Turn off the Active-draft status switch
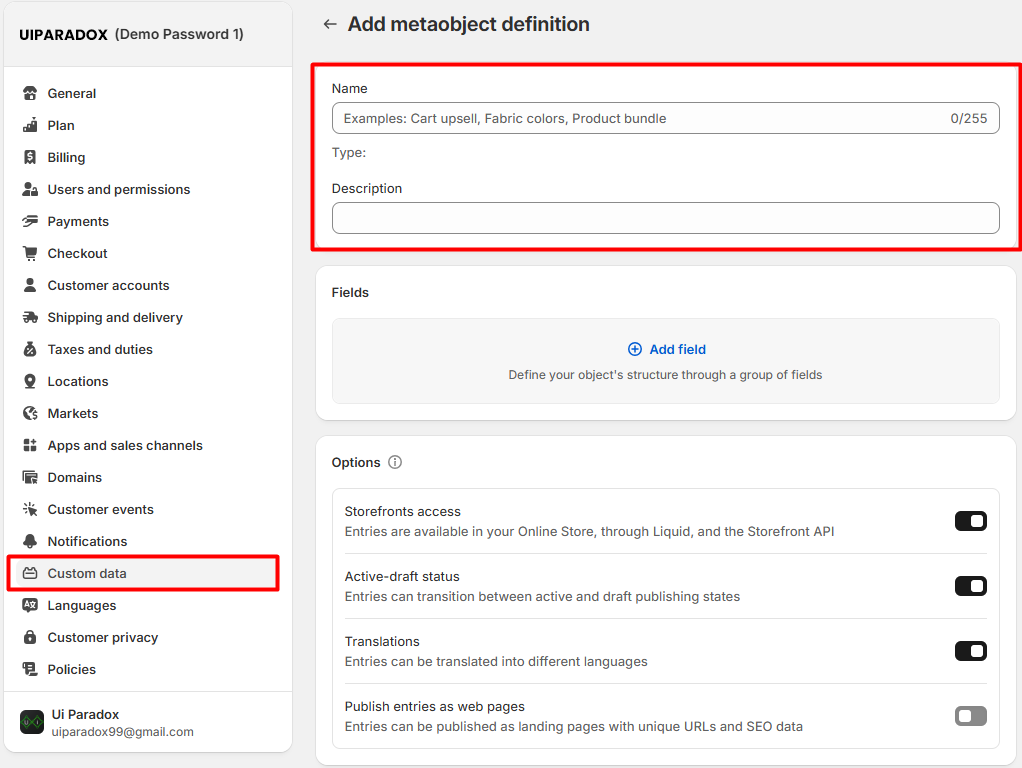The width and height of the screenshot is (1022, 768). click(970, 586)
